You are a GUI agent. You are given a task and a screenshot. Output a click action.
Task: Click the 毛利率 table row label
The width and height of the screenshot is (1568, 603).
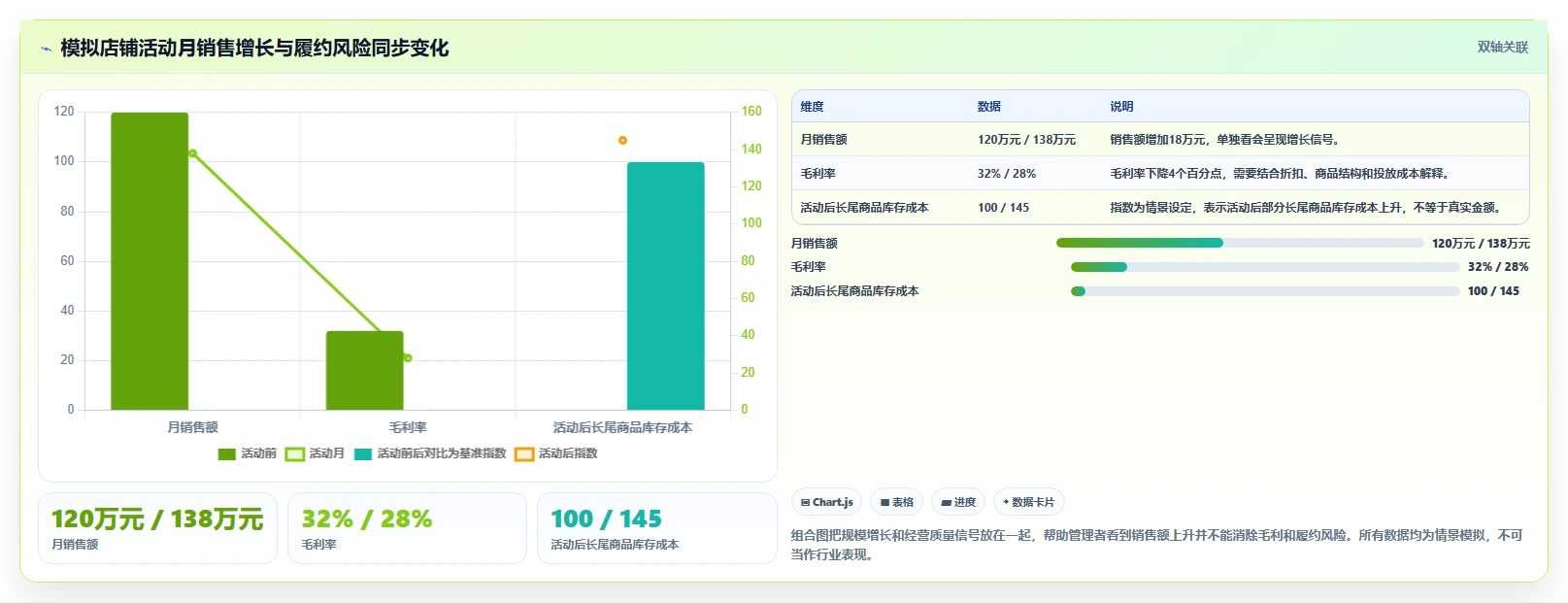[x=817, y=174]
